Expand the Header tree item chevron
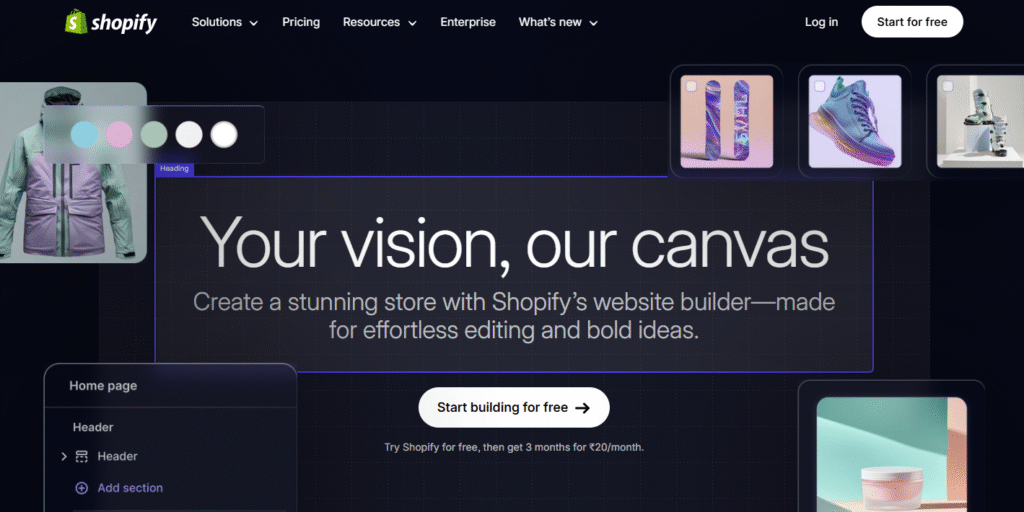This screenshot has height=512, width=1024. point(64,456)
